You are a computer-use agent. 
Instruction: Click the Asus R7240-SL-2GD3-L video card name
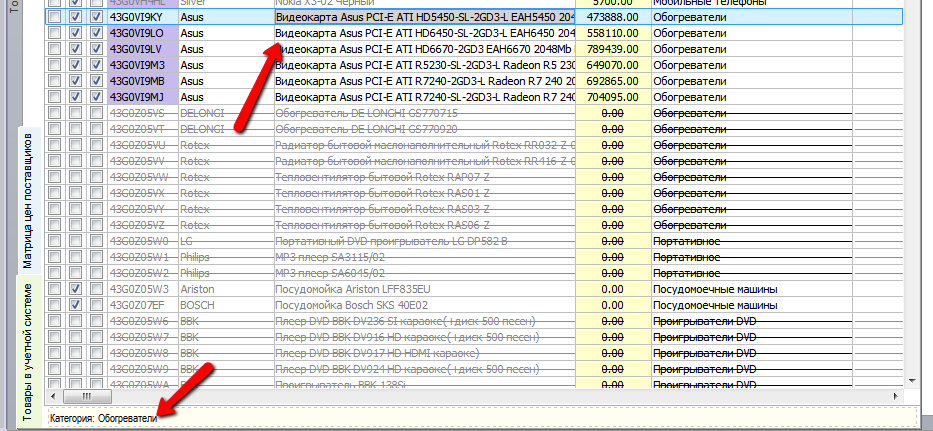tap(425, 96)
